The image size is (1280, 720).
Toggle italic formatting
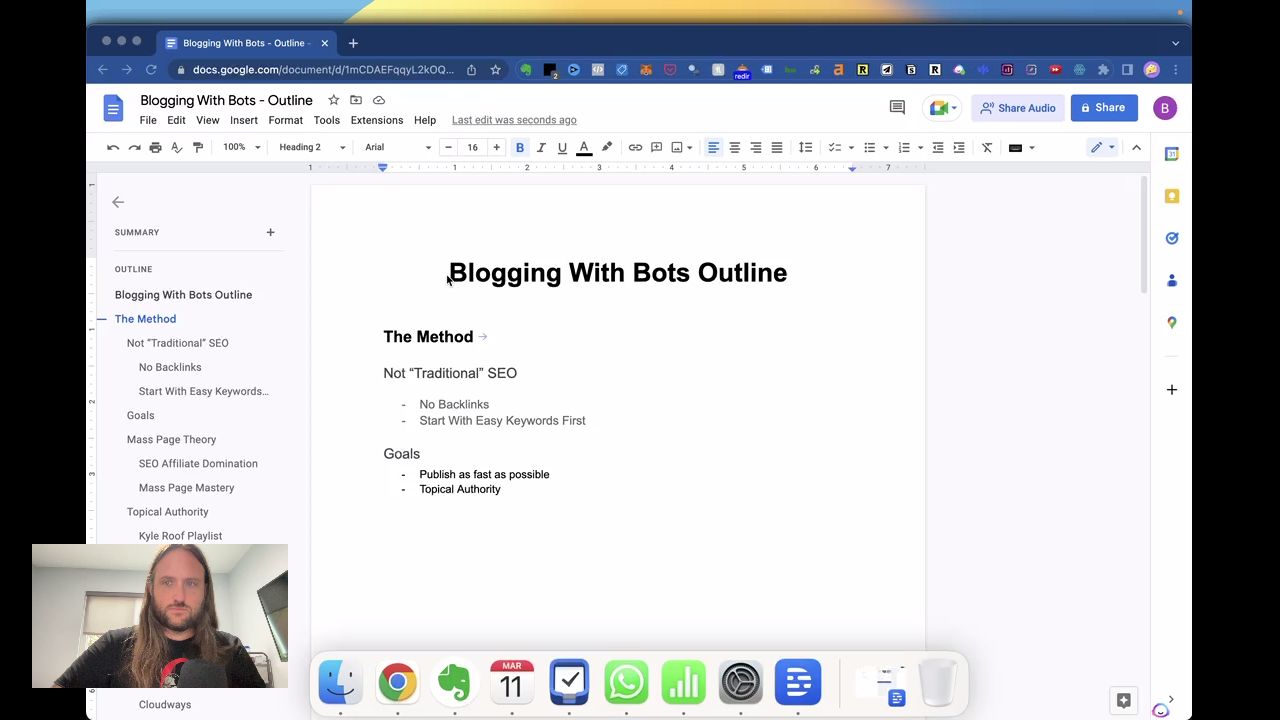click(x=541, y=148)
